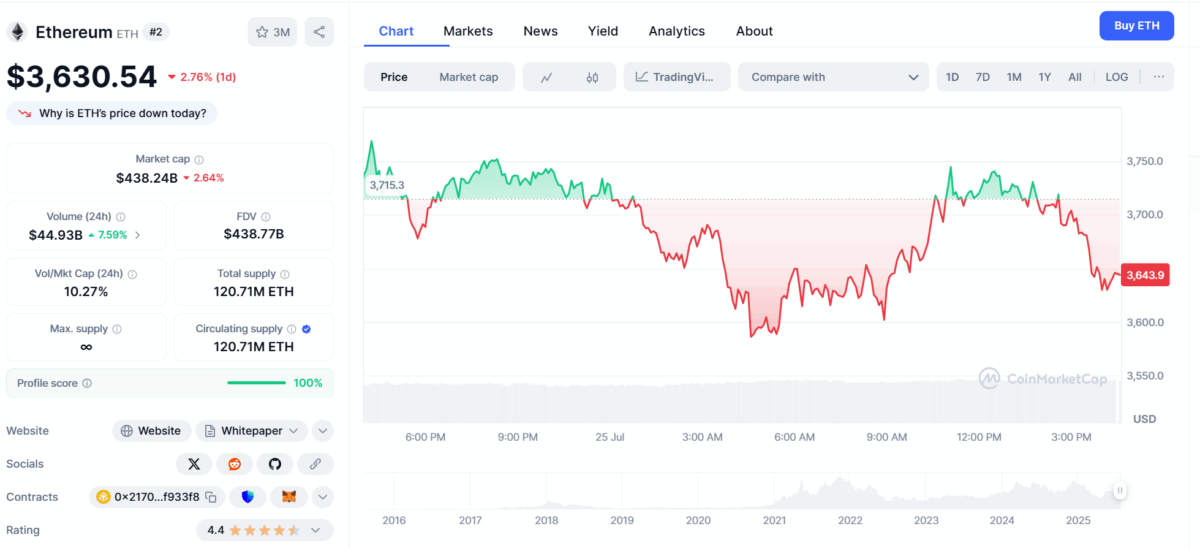Open the Compare with dropdown
1200x548 pixels.
834,77
